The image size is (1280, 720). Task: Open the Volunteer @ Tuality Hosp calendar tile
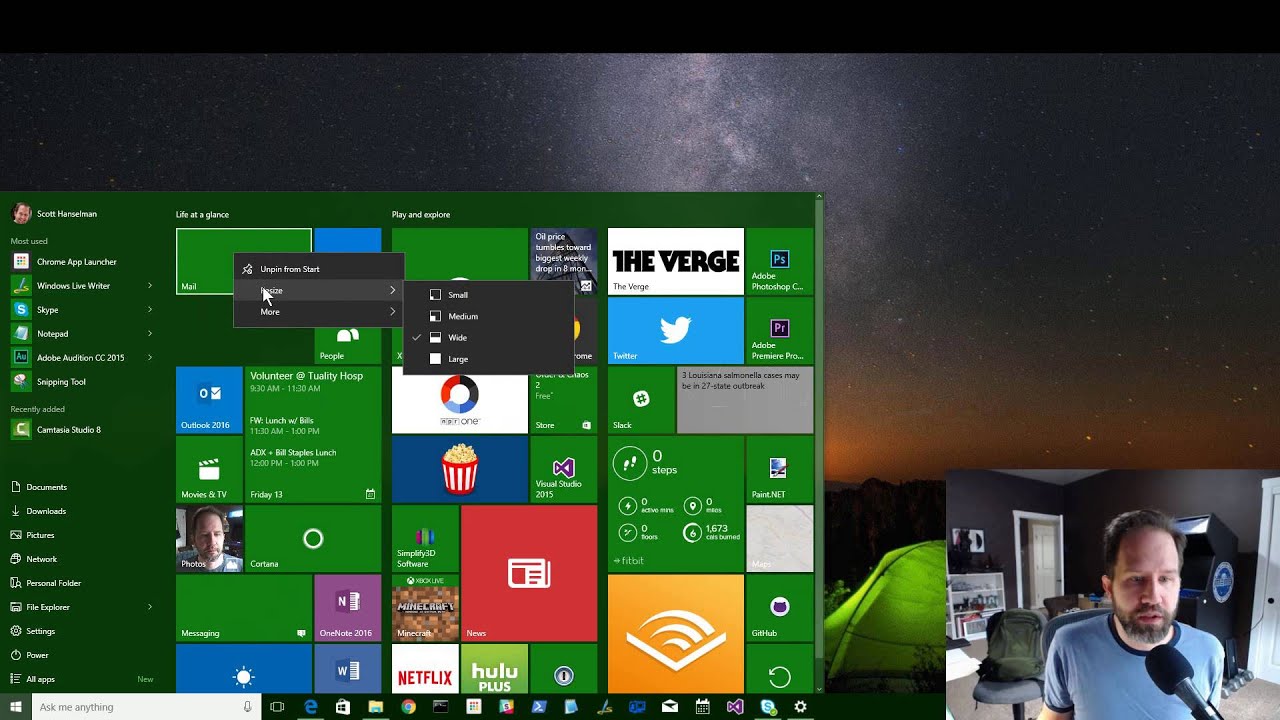pos(313,435)
